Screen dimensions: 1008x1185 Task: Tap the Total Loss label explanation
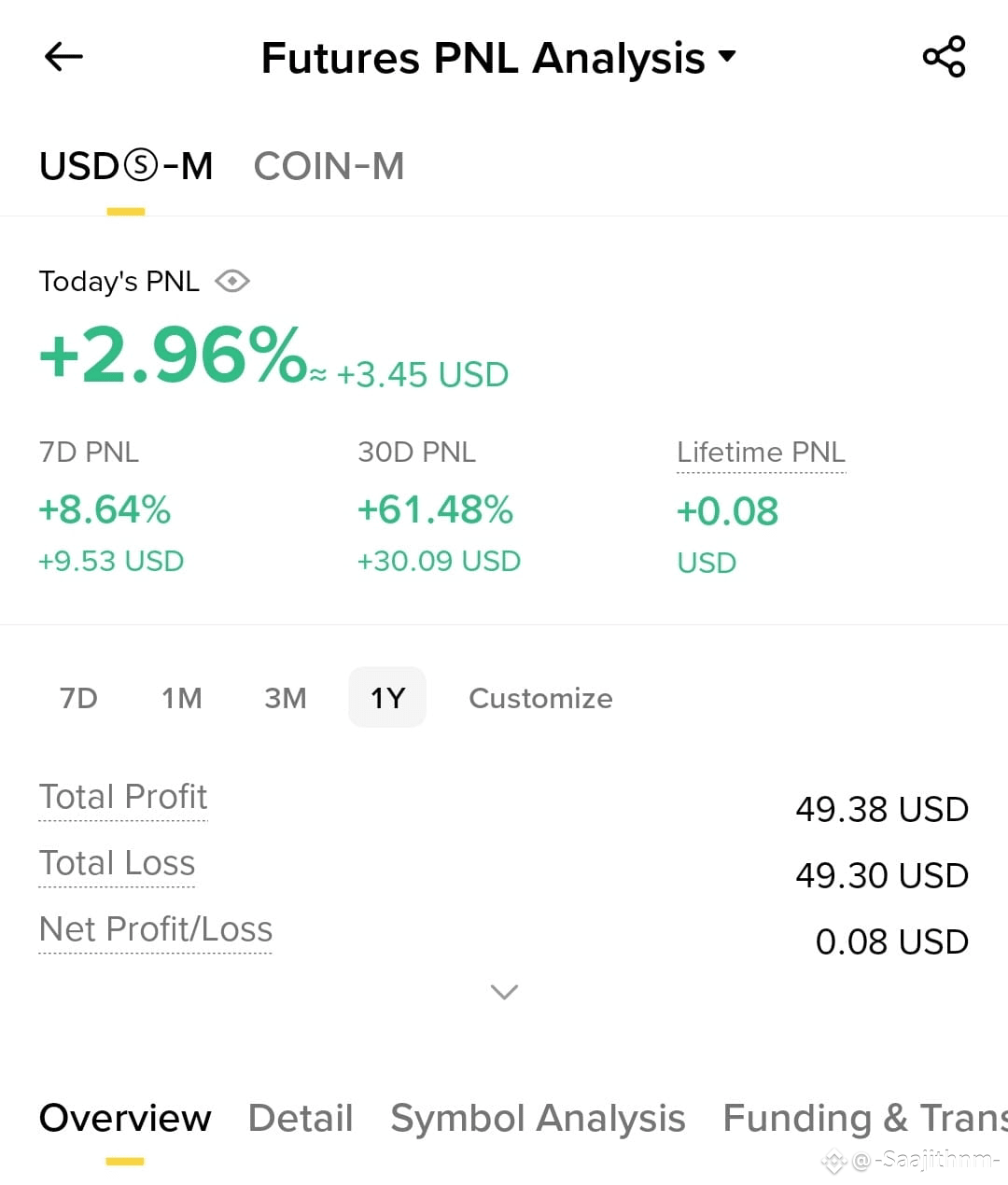coord(117,863)
